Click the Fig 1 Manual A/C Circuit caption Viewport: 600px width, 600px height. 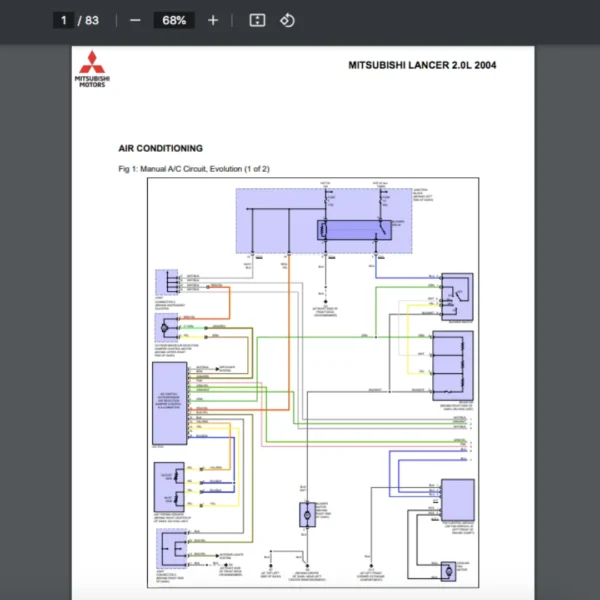pyautogui.click(x=194, y=169)
